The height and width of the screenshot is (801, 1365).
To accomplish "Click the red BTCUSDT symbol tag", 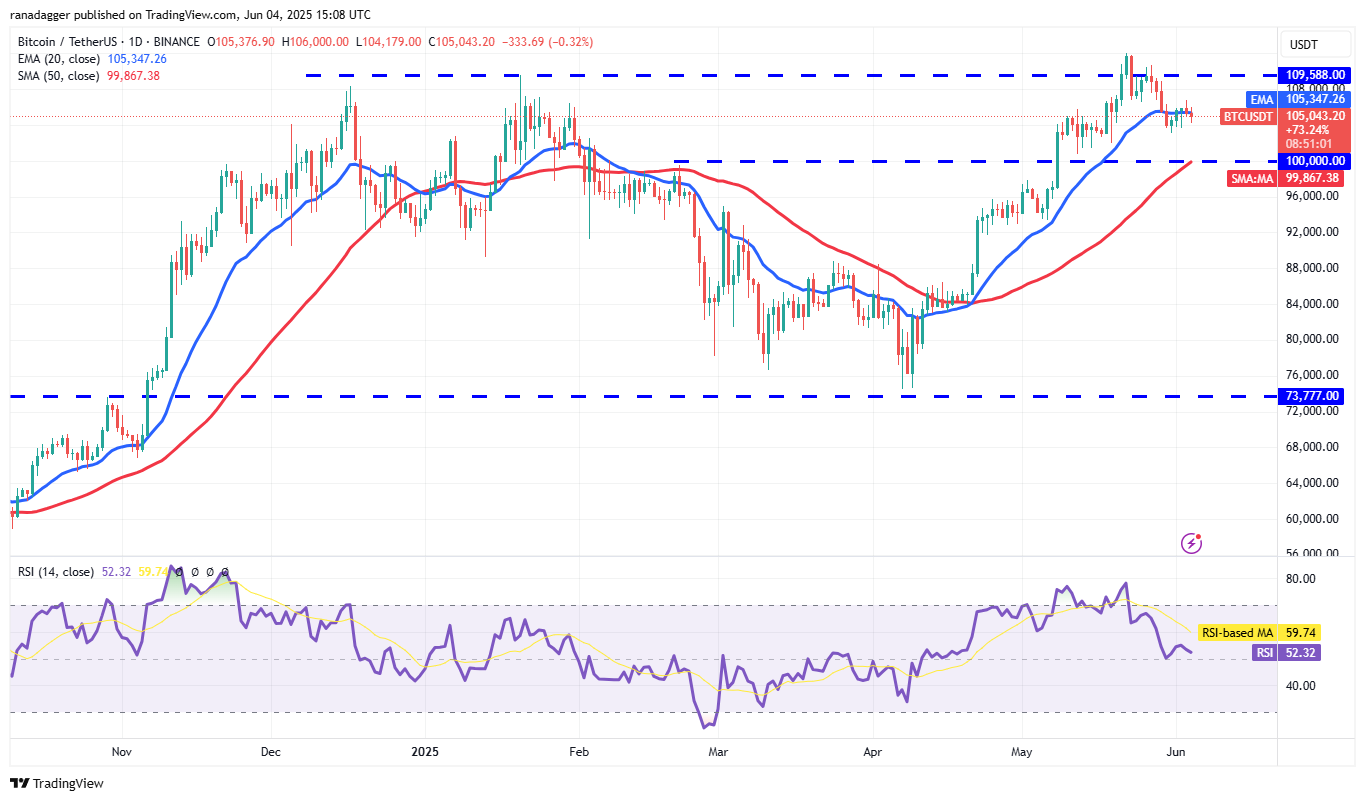I will point(1250,117).
